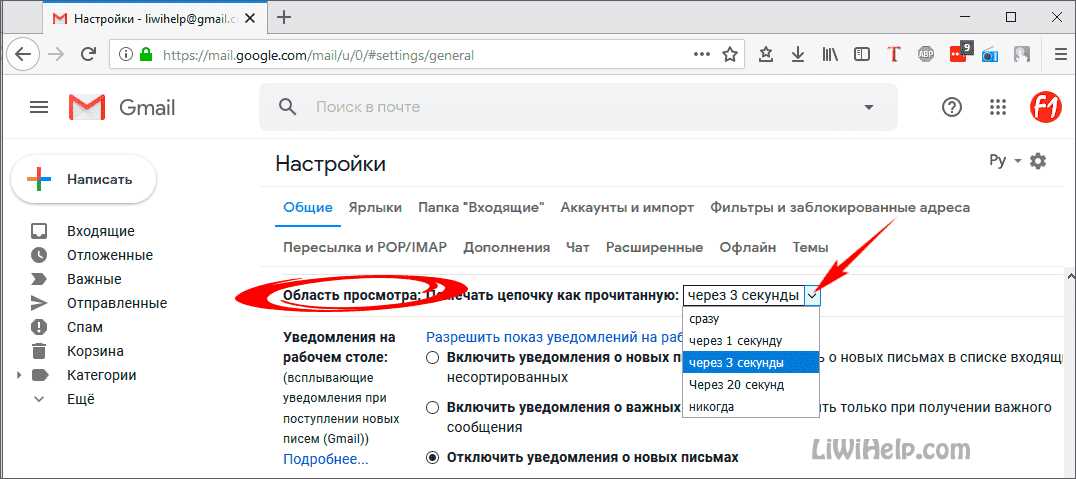Click Разрешить показ уведомлений link

(x=554, y=337)
